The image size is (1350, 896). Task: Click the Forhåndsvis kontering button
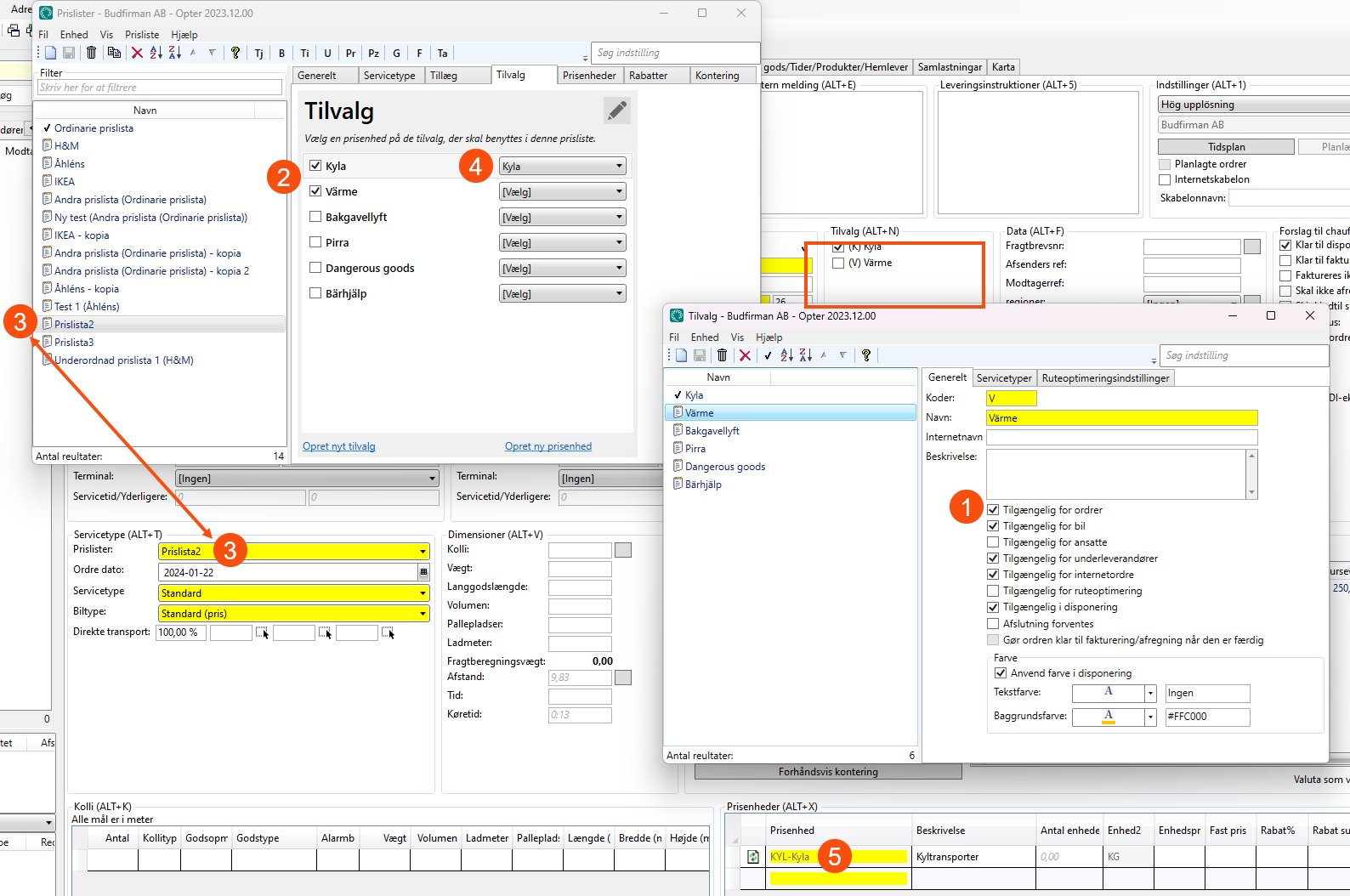click(827, 772)
